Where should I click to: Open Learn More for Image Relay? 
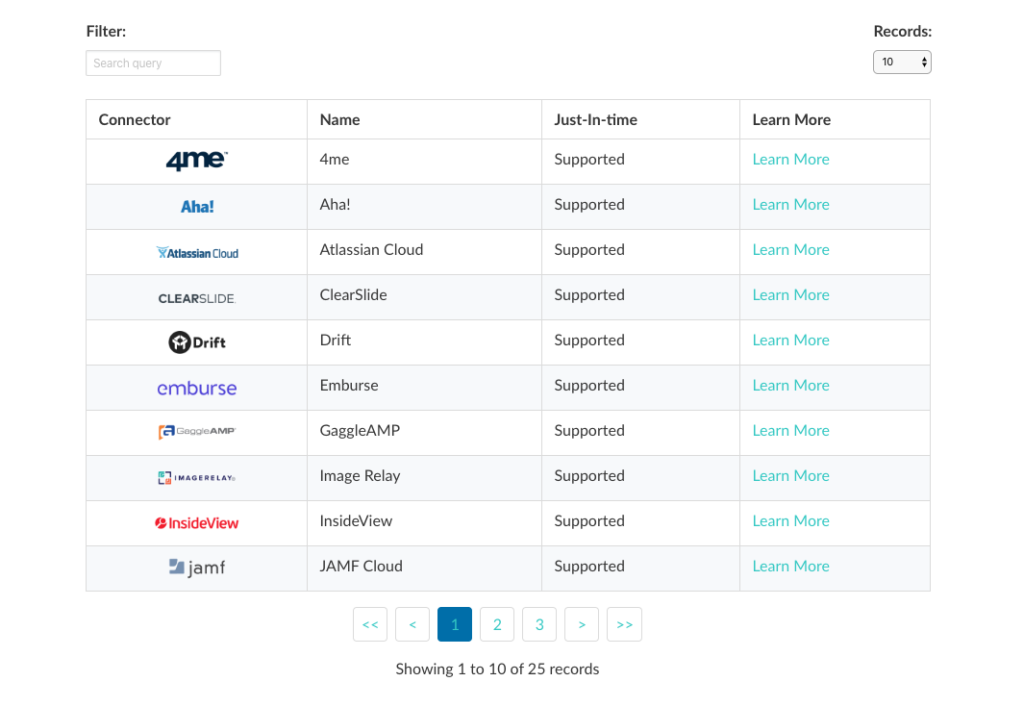[791, 475]
